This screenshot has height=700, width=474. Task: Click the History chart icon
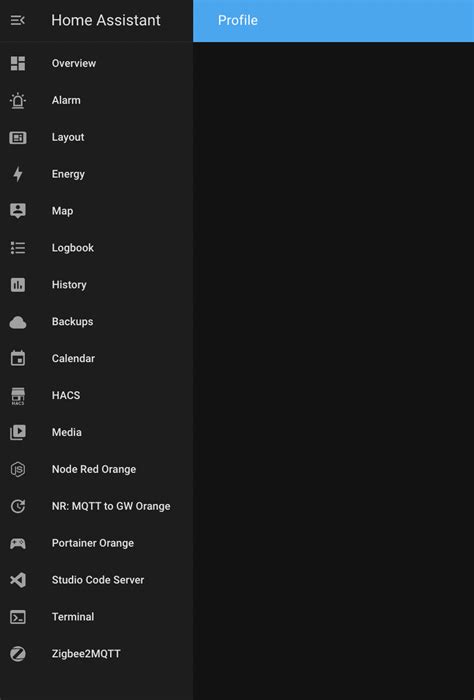18,285
